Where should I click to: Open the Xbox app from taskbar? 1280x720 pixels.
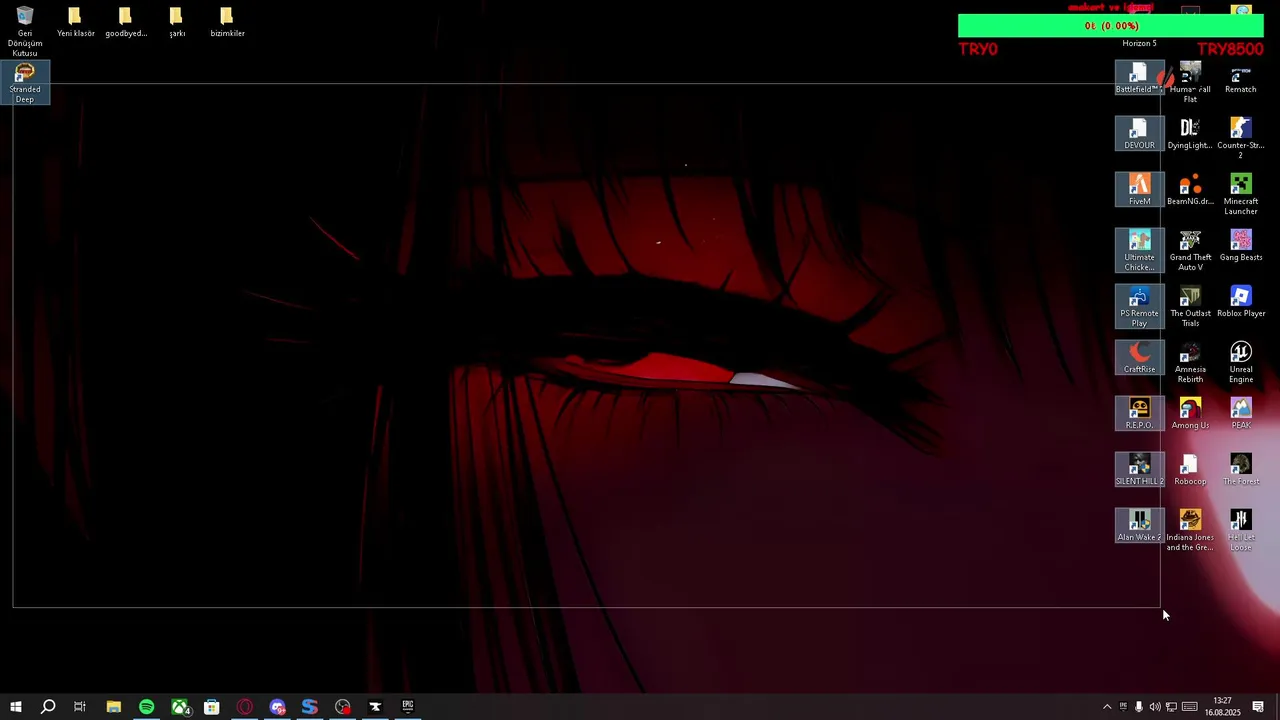180,707
